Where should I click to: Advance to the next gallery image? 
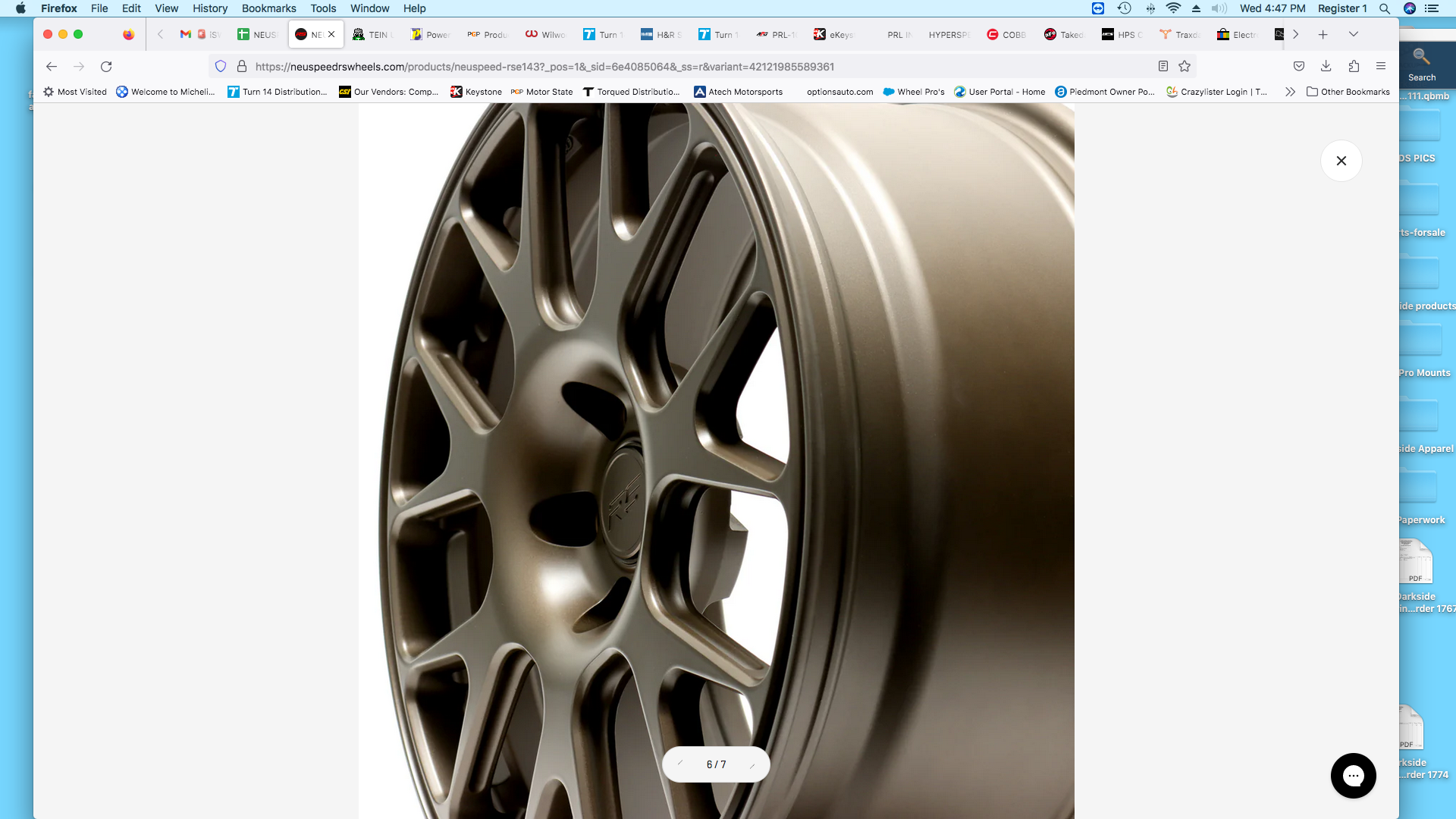pyautogui.click(x=752, y=764)
